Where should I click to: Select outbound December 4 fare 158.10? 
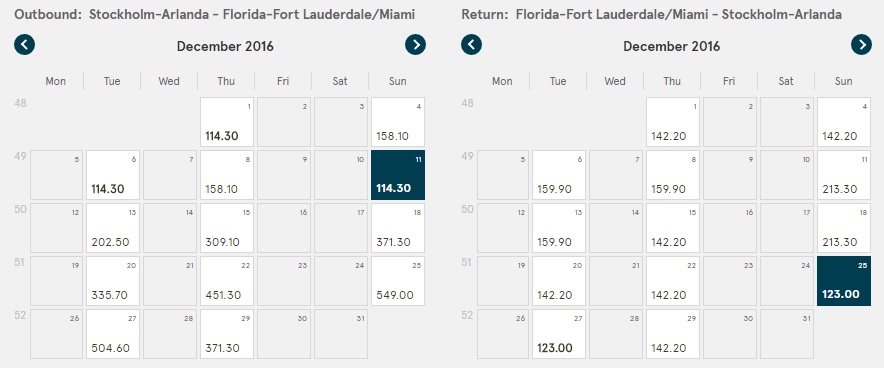[398, 122]
